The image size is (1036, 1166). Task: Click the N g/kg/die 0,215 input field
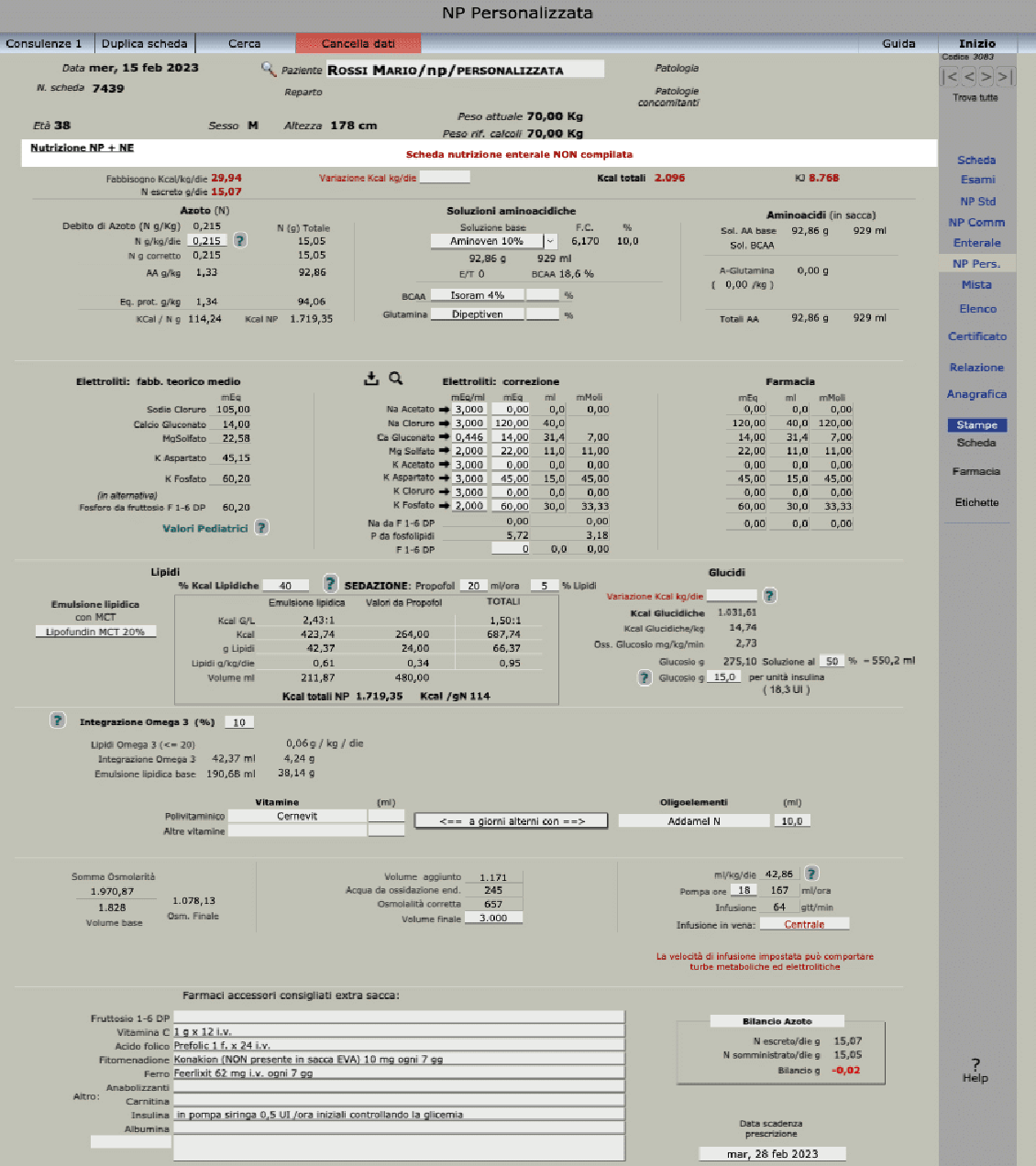coord(207,240)
